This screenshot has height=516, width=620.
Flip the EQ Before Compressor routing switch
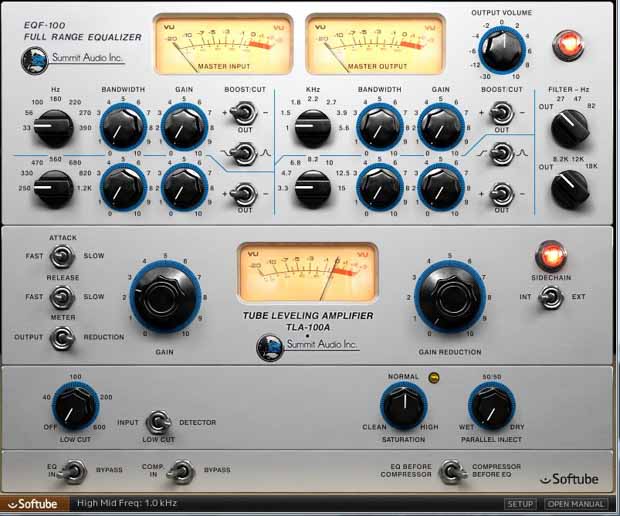[451, 469]
